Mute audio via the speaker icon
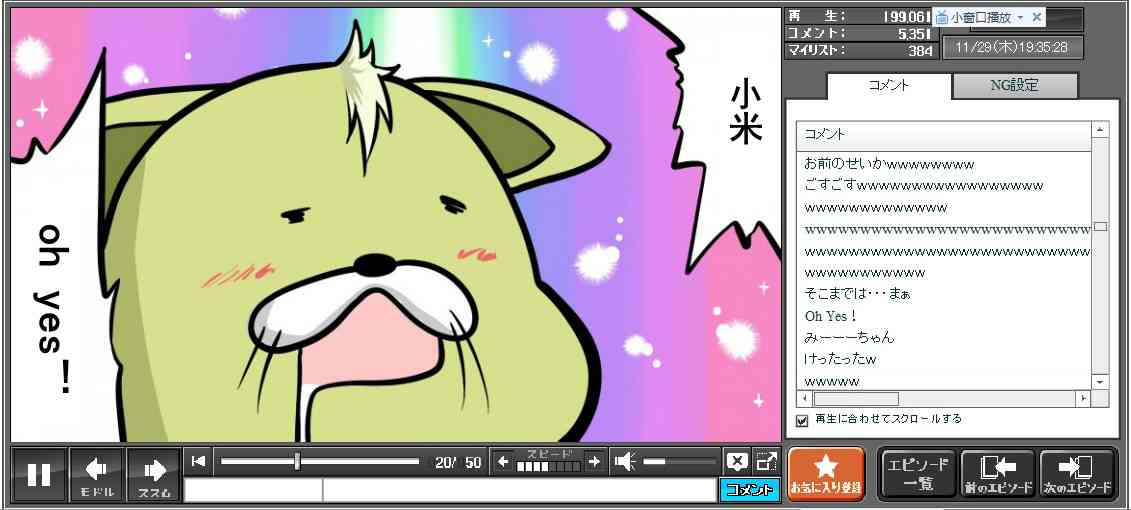This screenshot has width=1131, height=510. (625, 461)
